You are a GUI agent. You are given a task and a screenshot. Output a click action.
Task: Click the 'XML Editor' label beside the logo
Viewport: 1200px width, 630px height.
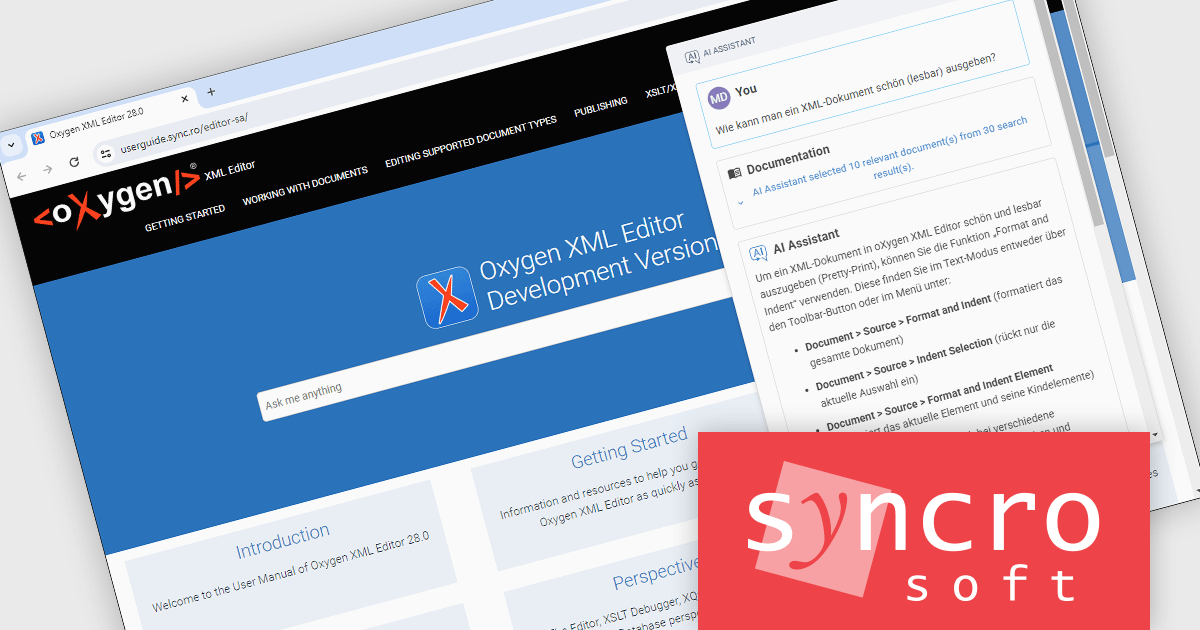click(229, 170)
